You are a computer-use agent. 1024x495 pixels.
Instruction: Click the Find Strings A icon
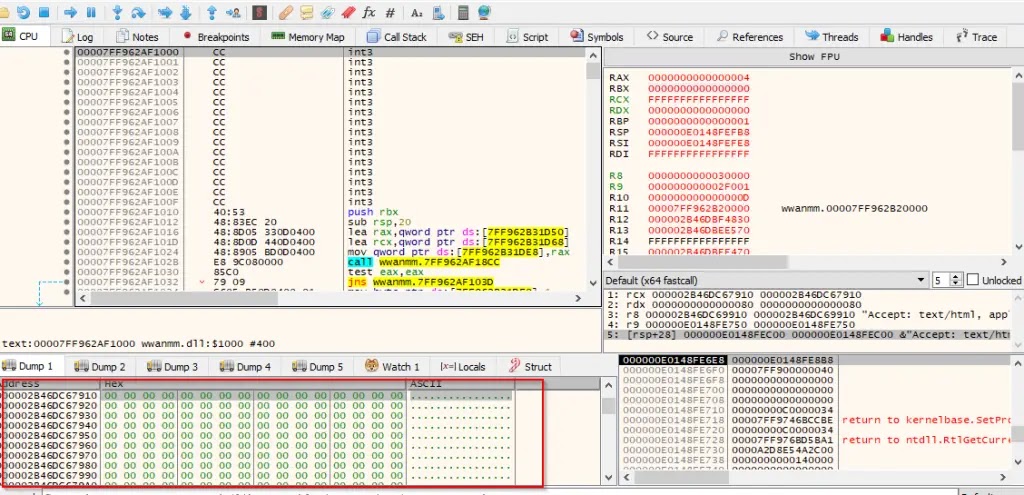click(x=417, y=12)
